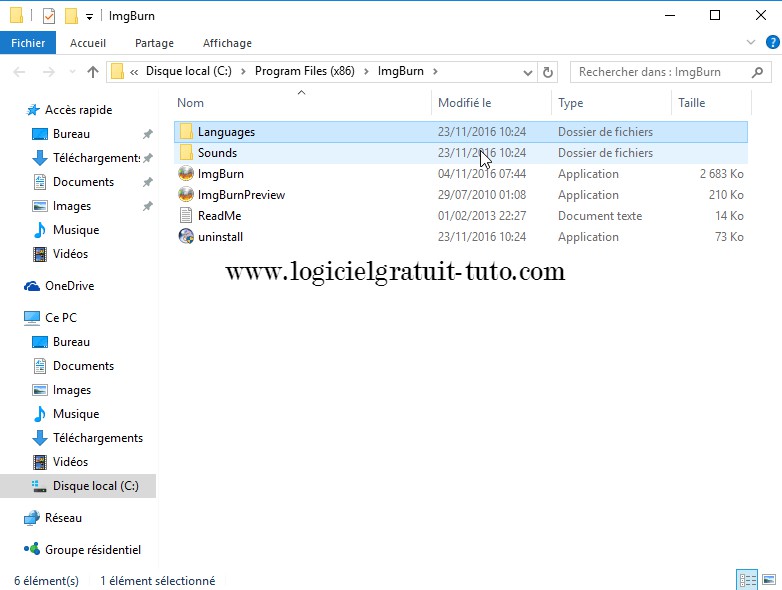Screen dimensions: 782x590
Task: Switch to details view in status bar
Action: [747, 580]
